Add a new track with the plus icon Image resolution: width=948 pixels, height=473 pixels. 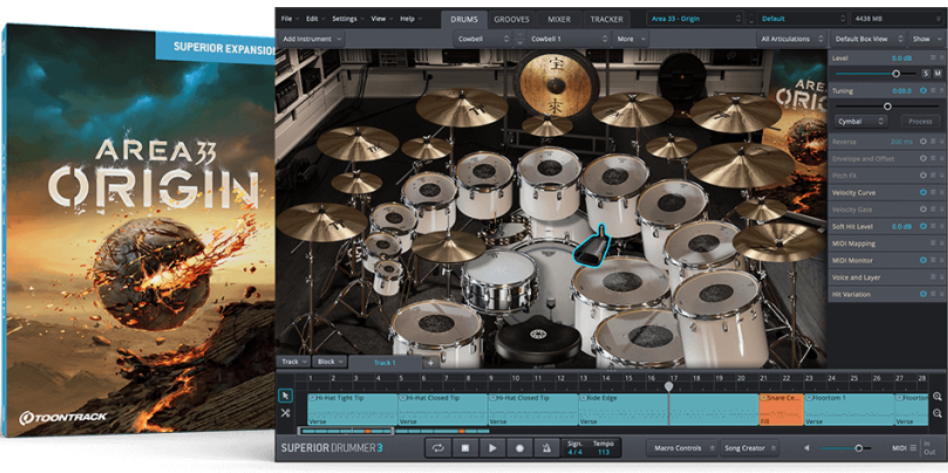click(x=430, y=363)
